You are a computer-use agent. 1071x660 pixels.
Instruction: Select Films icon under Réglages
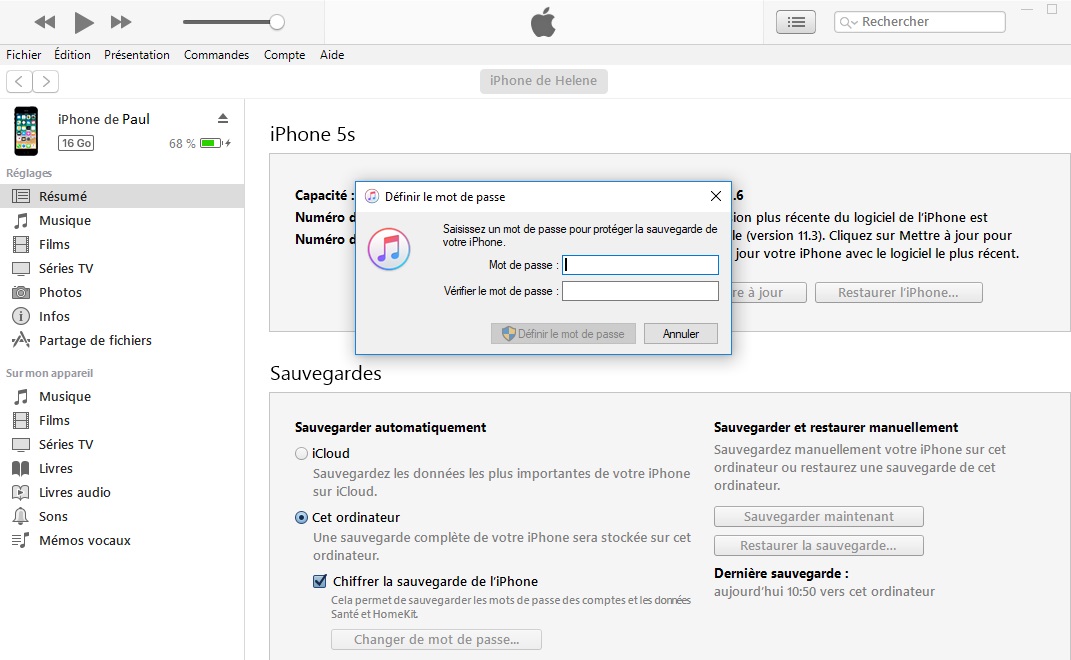(21, 244)
